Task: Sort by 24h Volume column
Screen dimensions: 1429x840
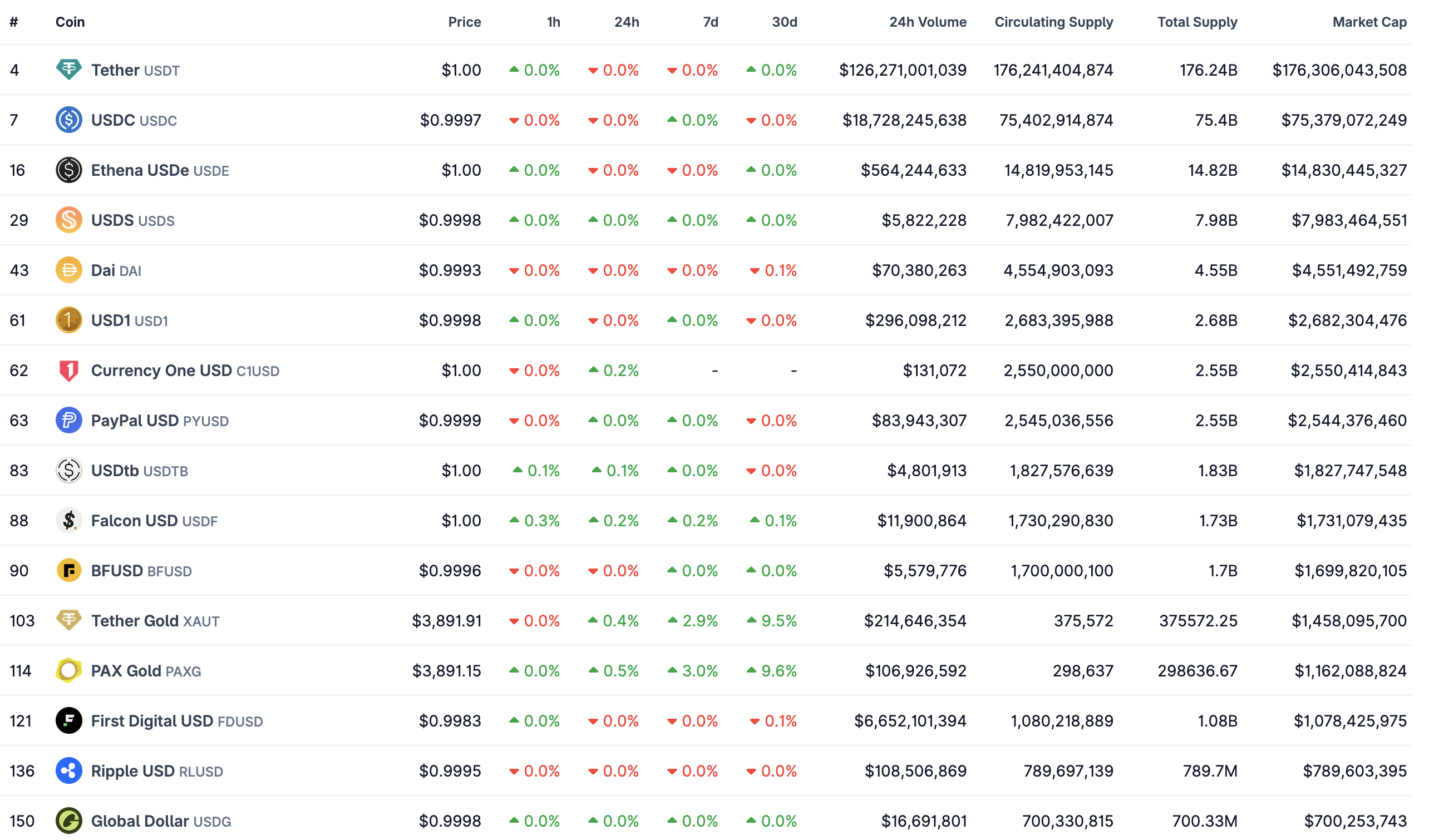Action: [927, 22]
